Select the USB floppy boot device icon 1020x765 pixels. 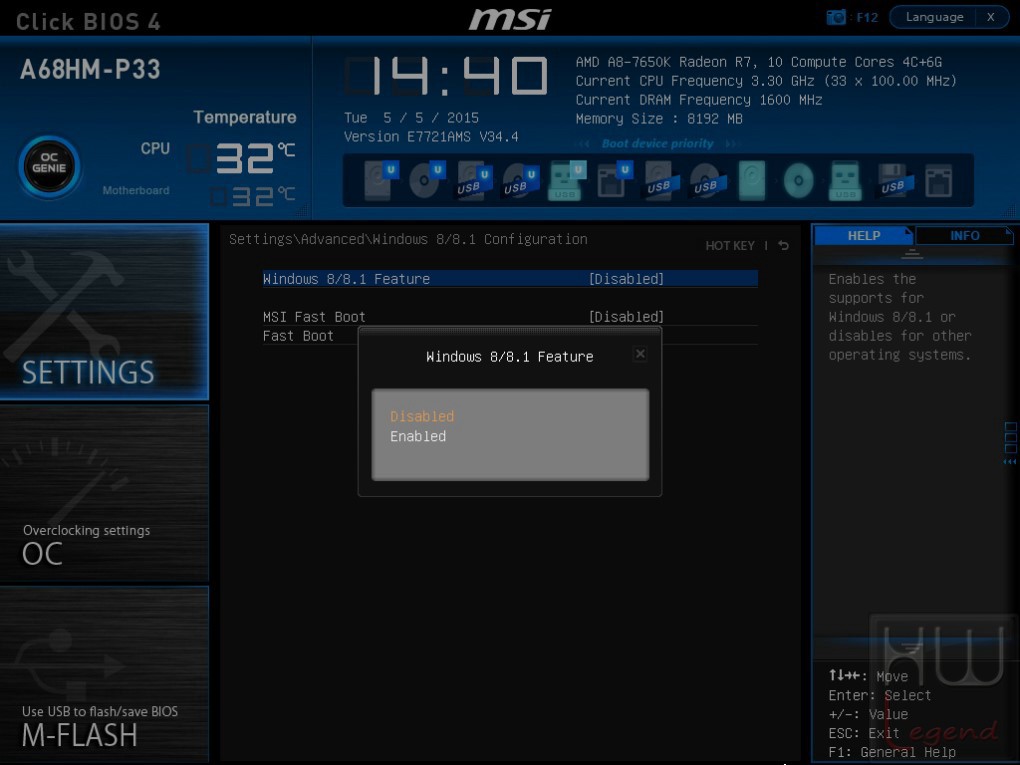tap(894, 180)
